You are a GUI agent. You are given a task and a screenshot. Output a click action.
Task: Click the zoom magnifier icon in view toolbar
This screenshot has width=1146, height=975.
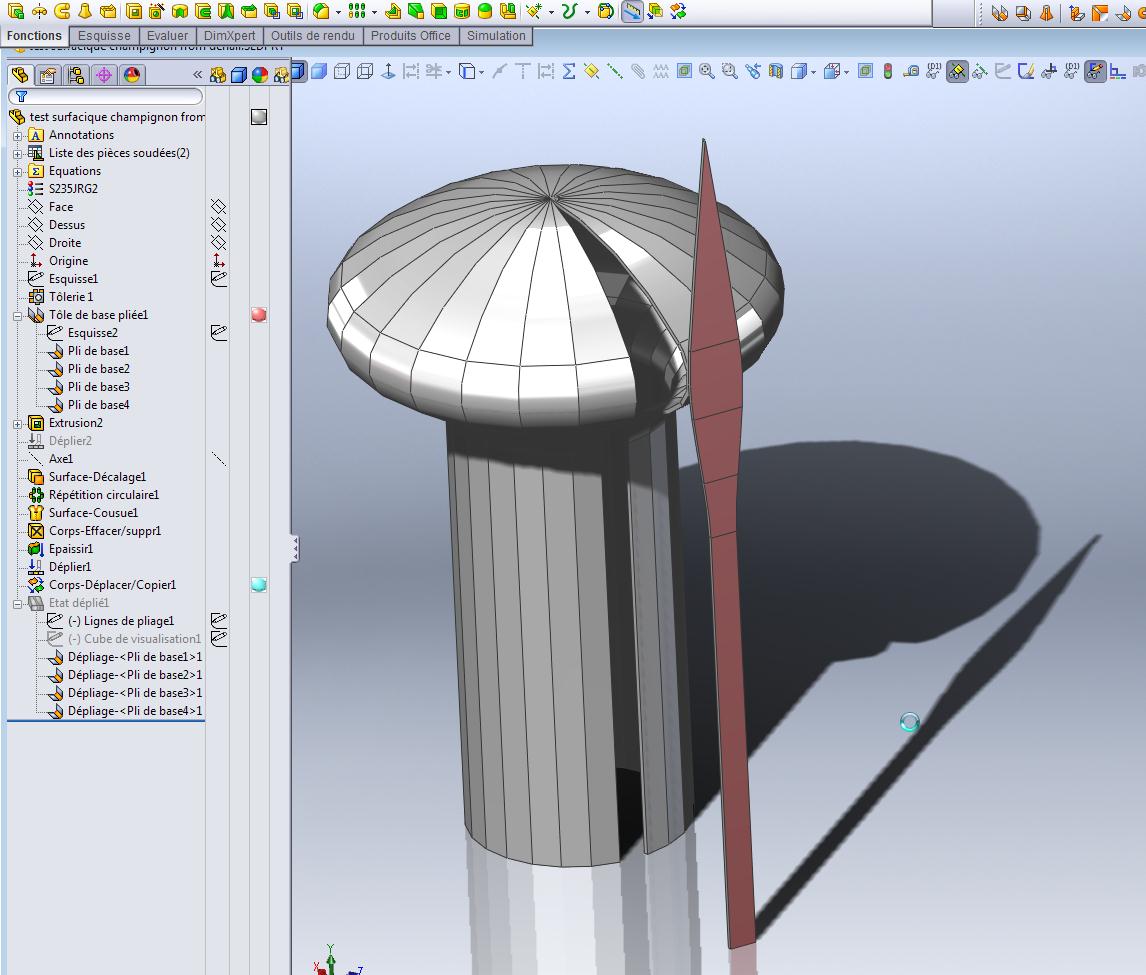tap(707, 71)
